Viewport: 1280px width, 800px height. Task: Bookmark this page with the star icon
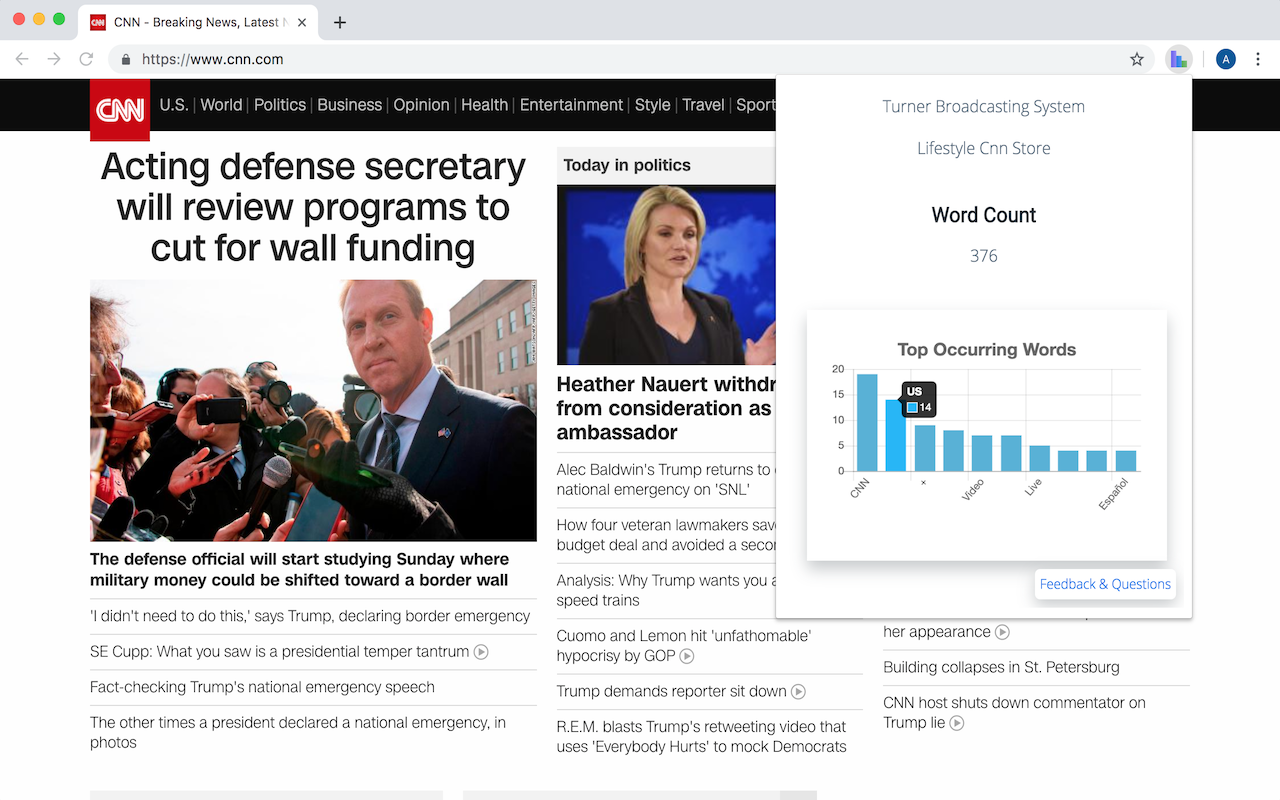pyautogui.click(x=1137, y=59)
